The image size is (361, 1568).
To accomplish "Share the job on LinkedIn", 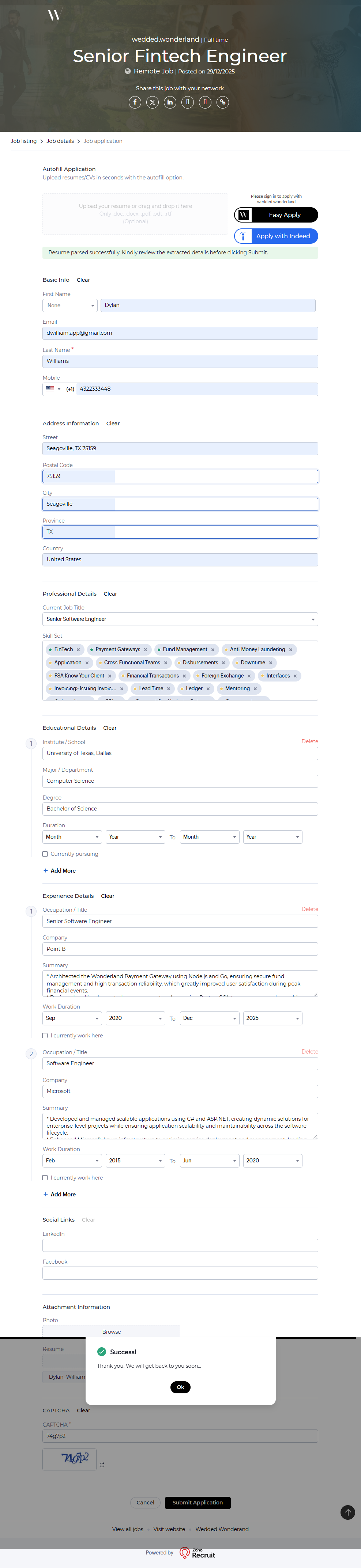I will click(170, 102).
